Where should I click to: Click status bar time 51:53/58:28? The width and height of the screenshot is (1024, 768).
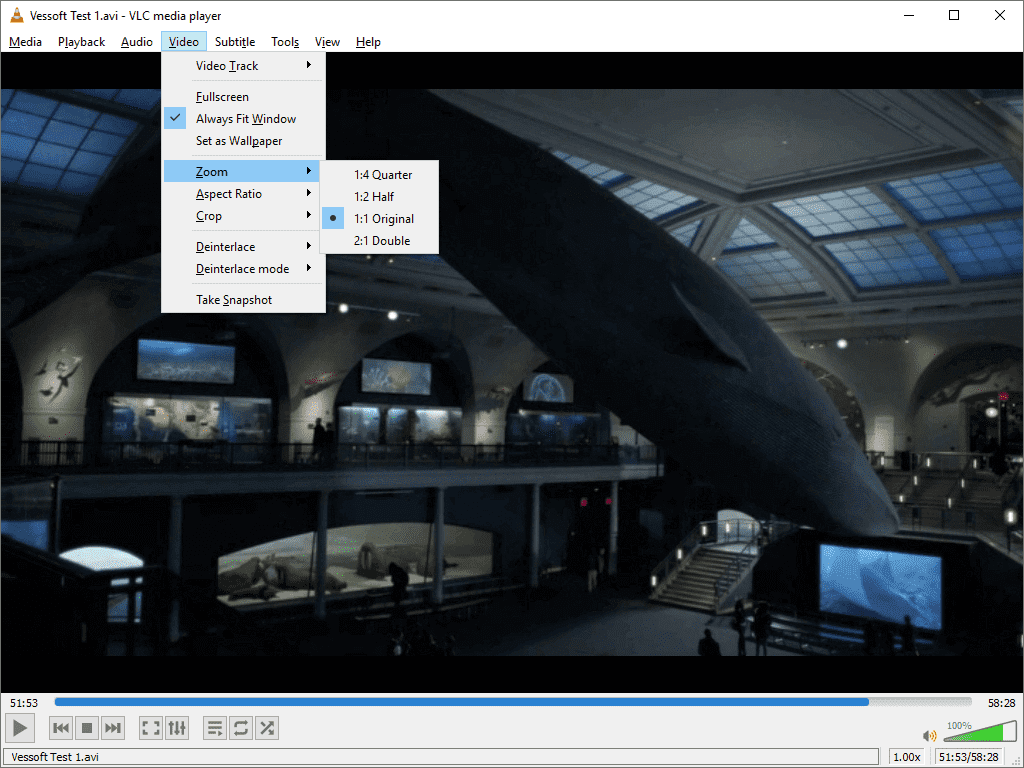tap(968, 757)
